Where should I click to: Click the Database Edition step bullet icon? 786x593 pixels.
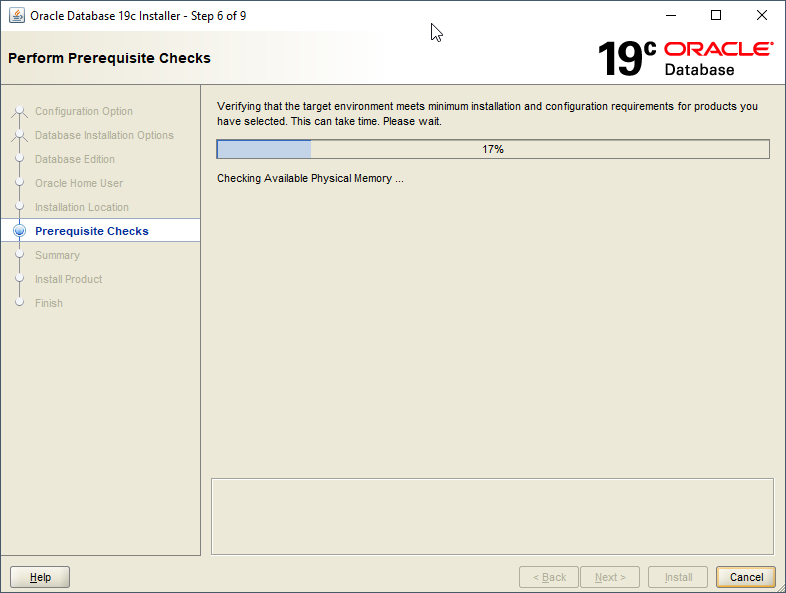point(19,159)
